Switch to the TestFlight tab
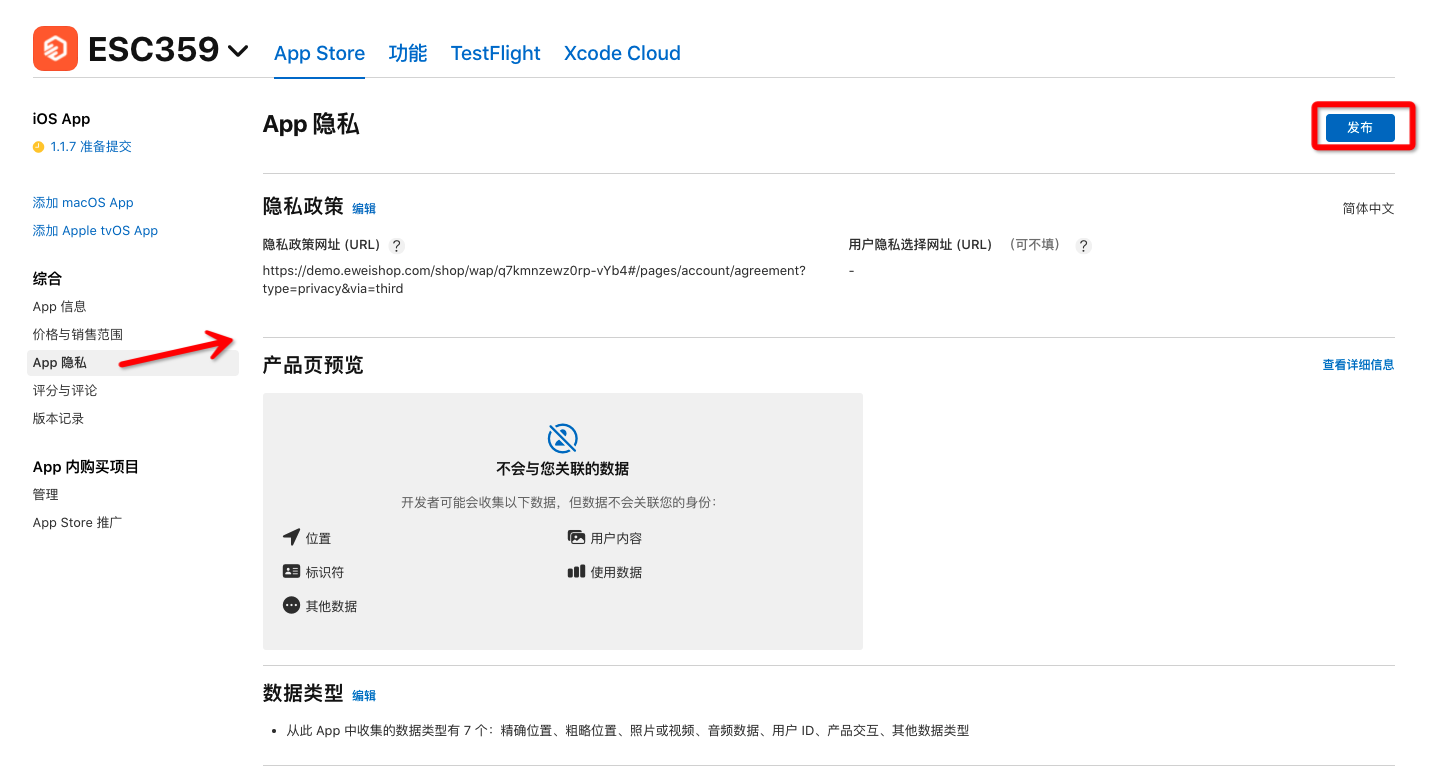 pos(495,53)
